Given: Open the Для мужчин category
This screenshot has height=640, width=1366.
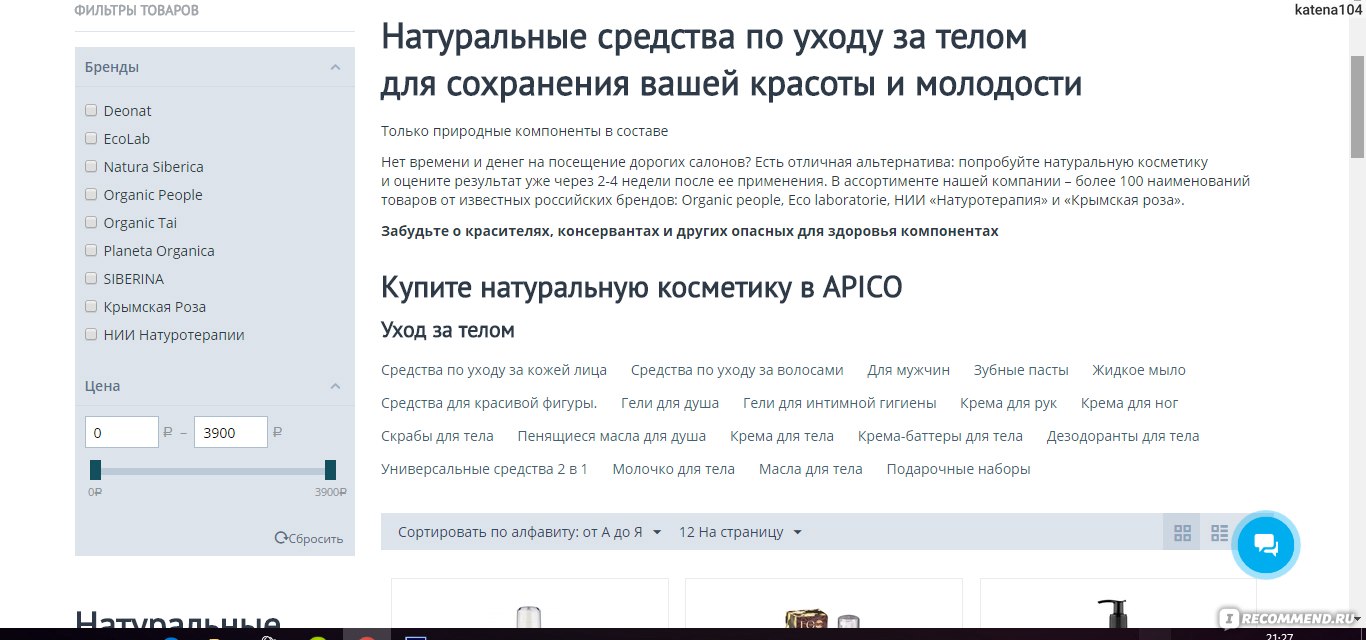Looking at the screenshot, I should [x=909, y=370].
